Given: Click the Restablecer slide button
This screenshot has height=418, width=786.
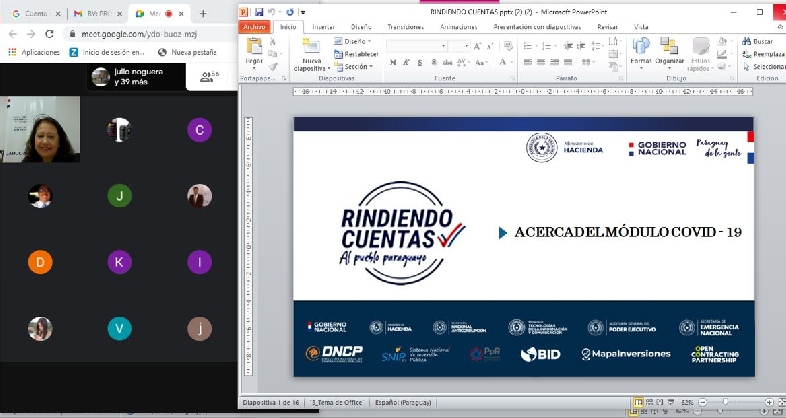Looking at the screenshot, I should click(356, 54).
